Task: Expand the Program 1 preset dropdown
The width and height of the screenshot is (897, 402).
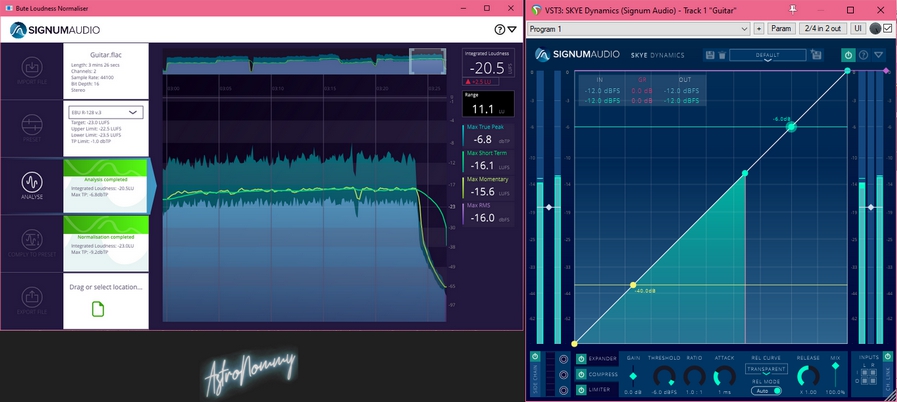Action: pyautogui.click(x=639, y=29)
